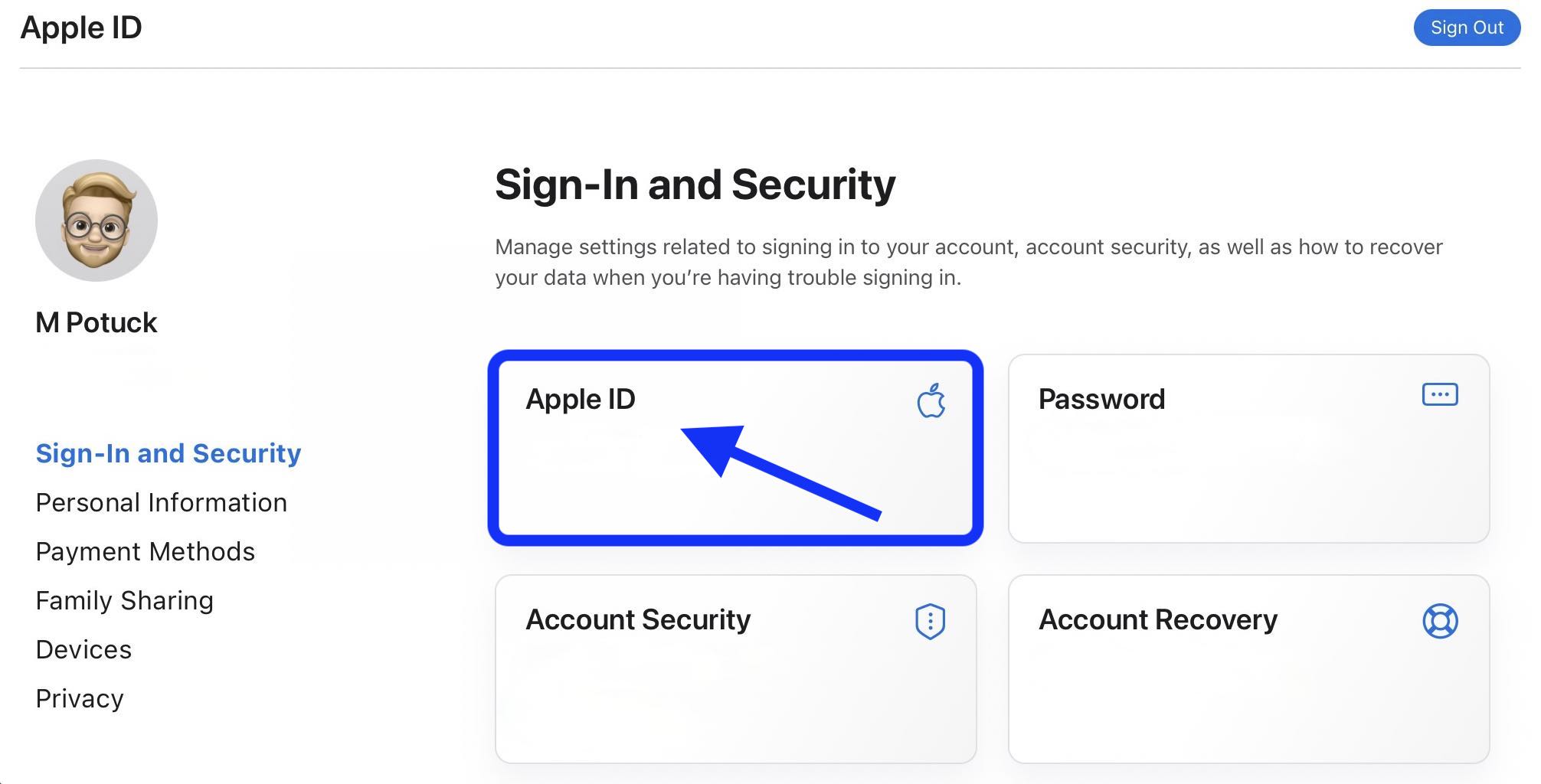Viewport: 1541px width, 784px height.
Task: Click the ellipsis password icon on Password card
Action: pyautogui.click(x=1441, y=394)
